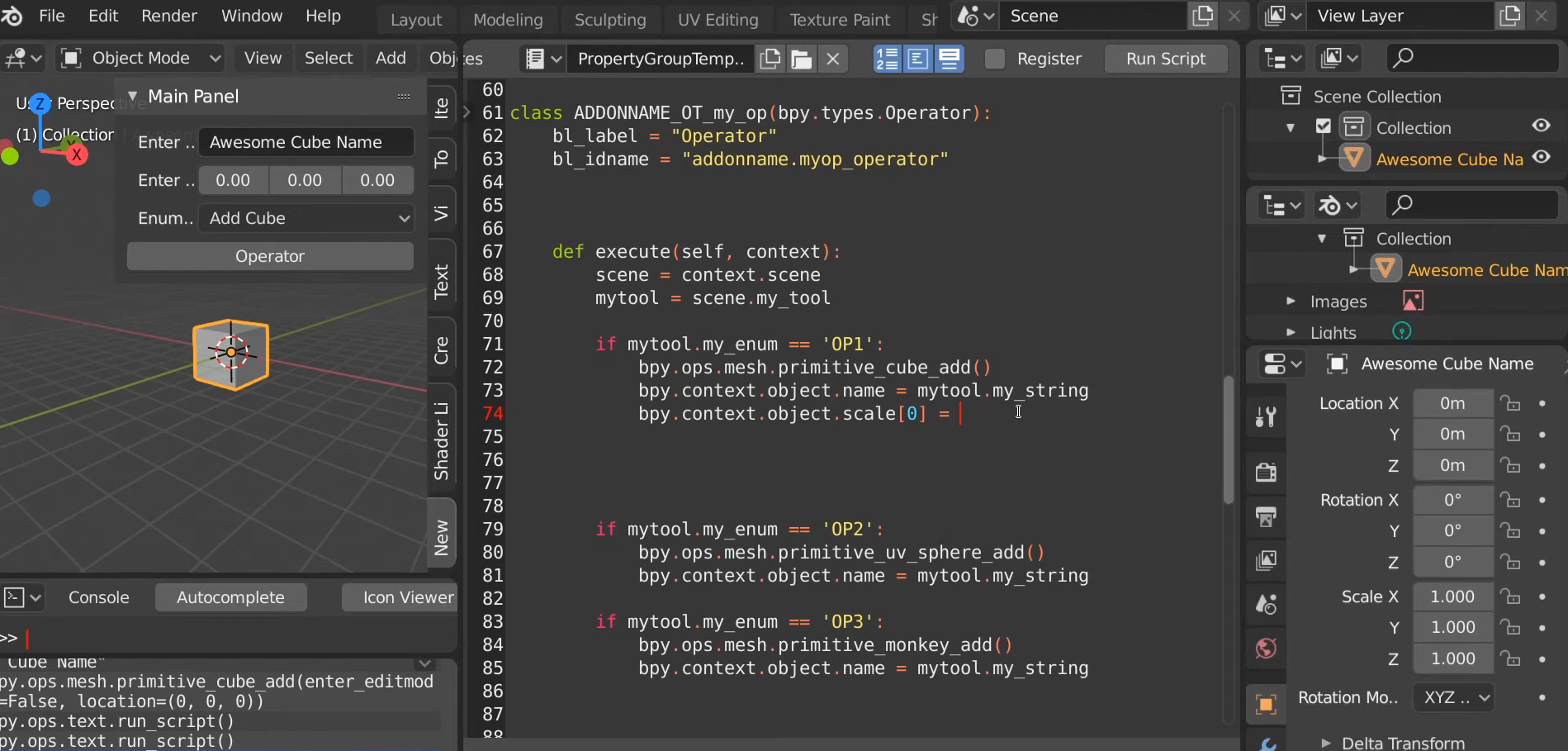Uncheck Collection exclude-from-view-layer checkbox

[1324, 127]
